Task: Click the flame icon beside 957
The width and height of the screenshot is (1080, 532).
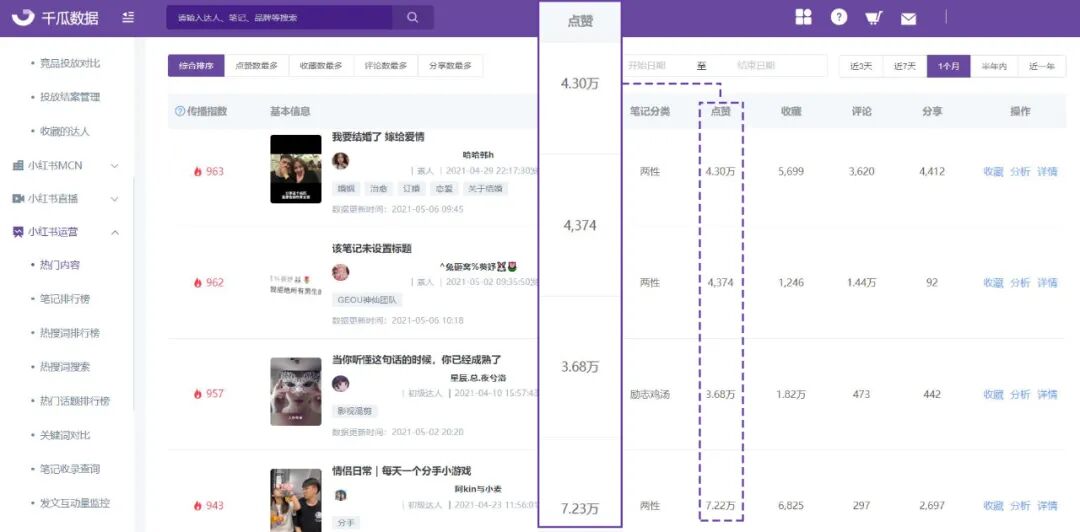Action: [x=198, y=394]
